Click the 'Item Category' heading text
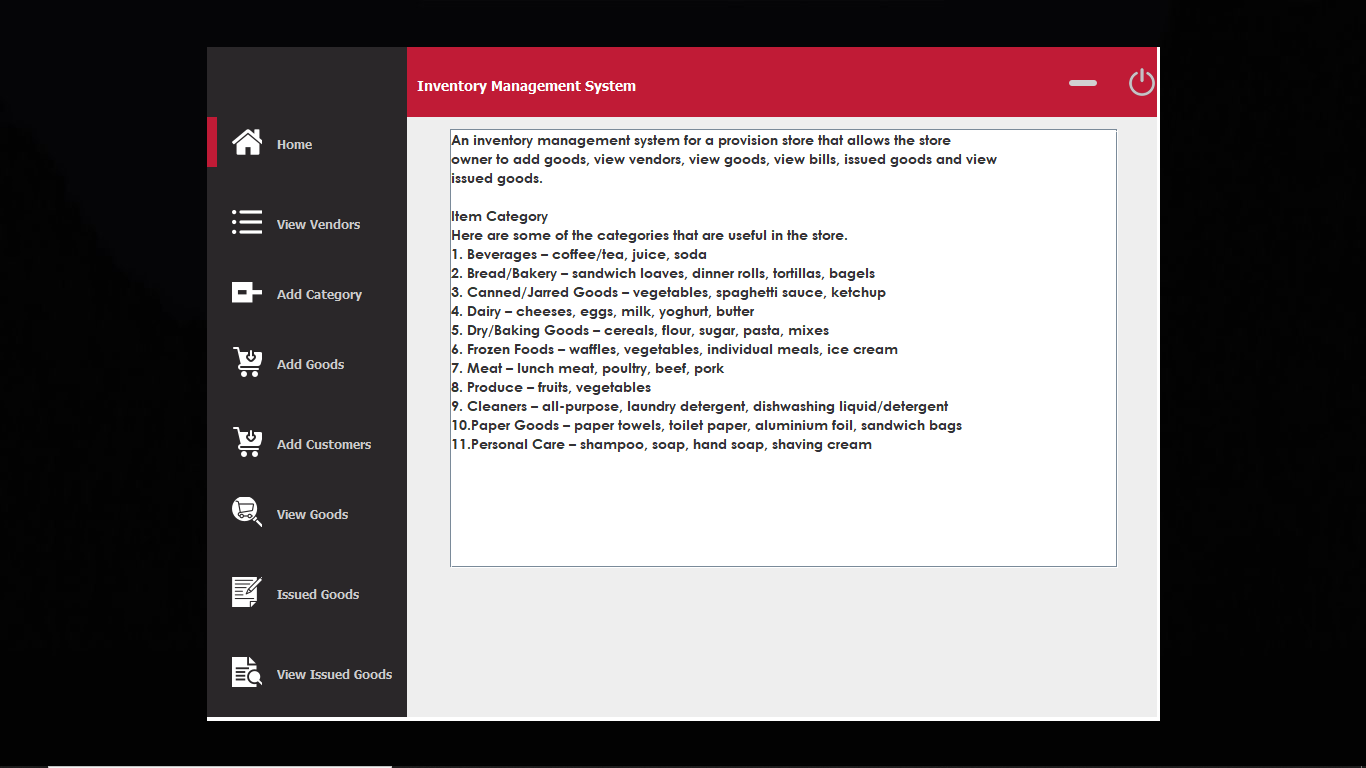The image size is (1366, 768). coord(499,217)
